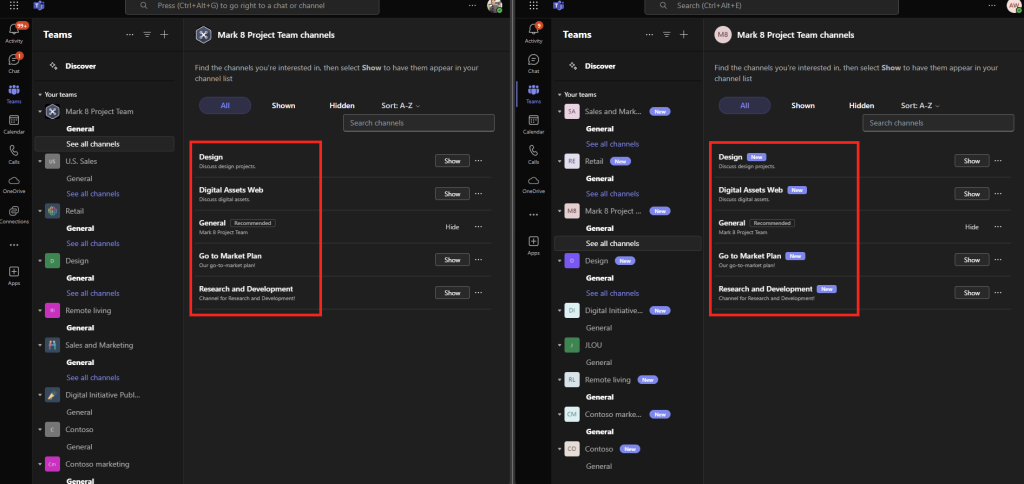This screenshot has width=1024, height=484.
Task: Click the Search channels field in left window
Action: point(419,123)
